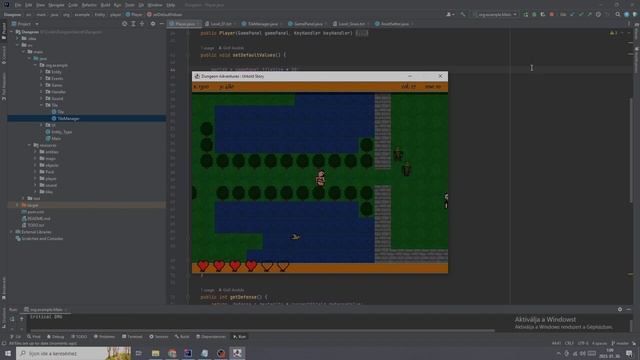The width and height of the screenshot is (640, 360).
Task: Open Windows Start menu
Action: pyautogui.click(x=8, y=353)
